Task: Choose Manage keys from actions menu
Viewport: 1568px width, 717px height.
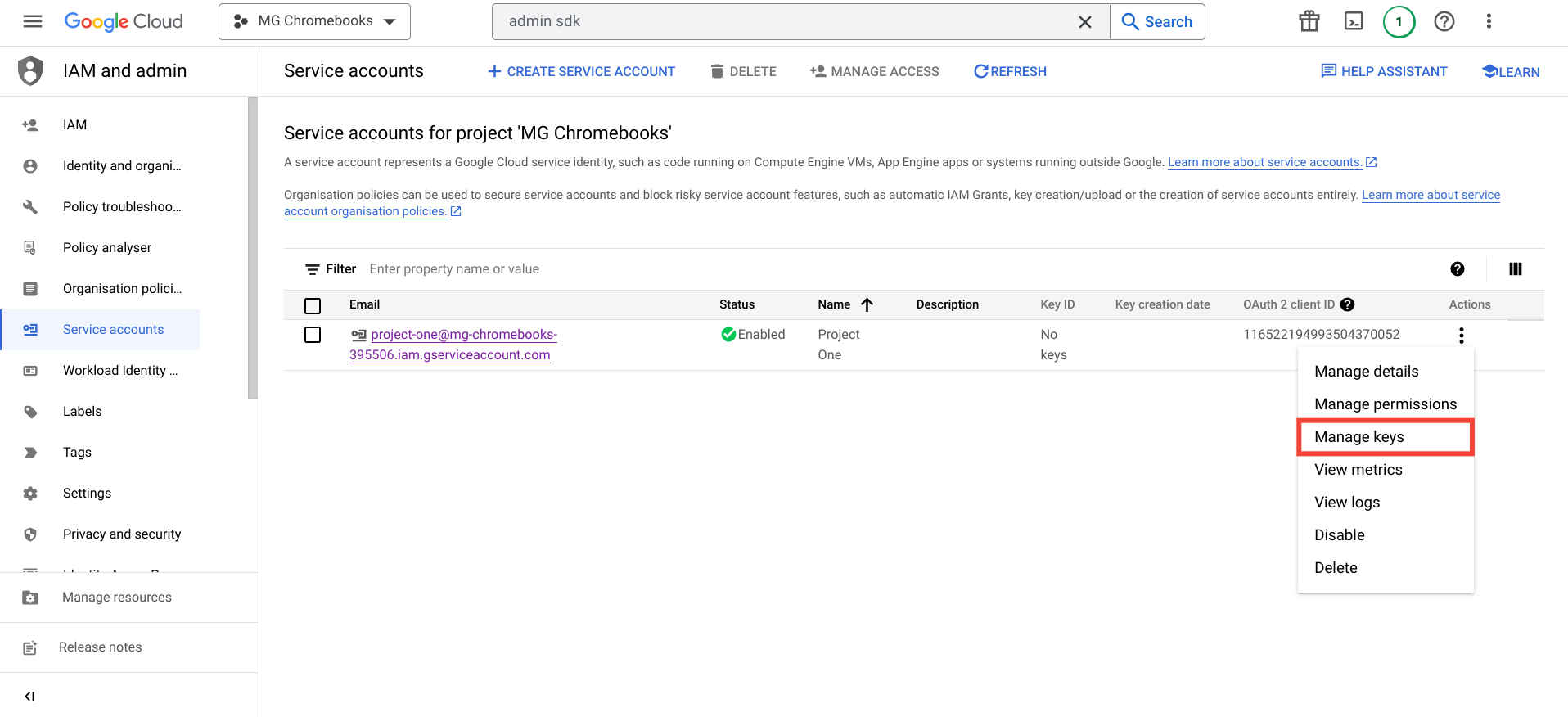Action: pos(1386,437)
